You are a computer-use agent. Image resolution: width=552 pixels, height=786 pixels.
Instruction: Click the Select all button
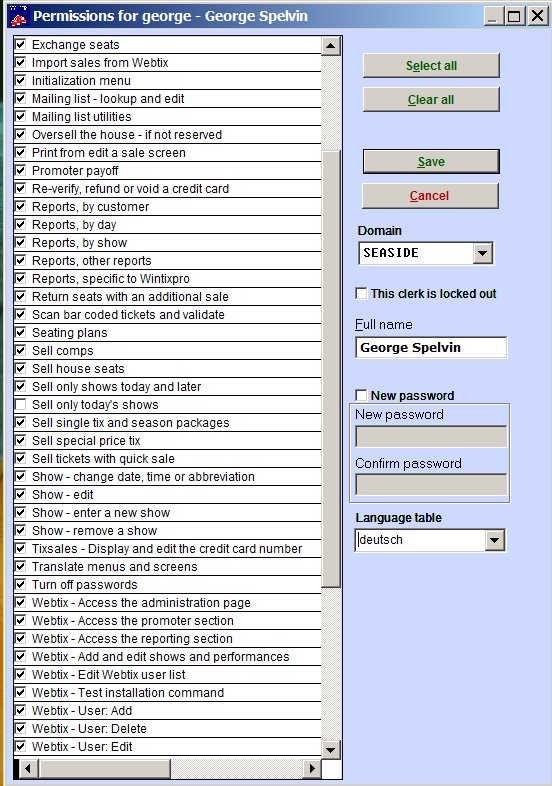431,66
